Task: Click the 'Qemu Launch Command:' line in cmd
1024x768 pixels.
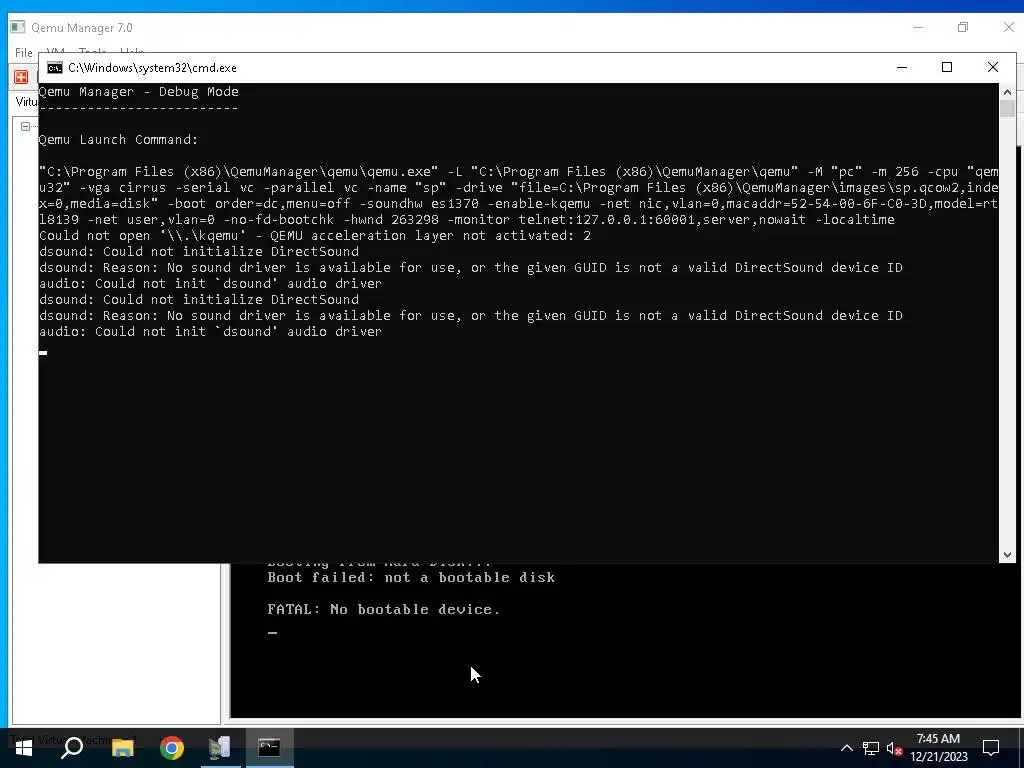Action: [x=118, y=140]
